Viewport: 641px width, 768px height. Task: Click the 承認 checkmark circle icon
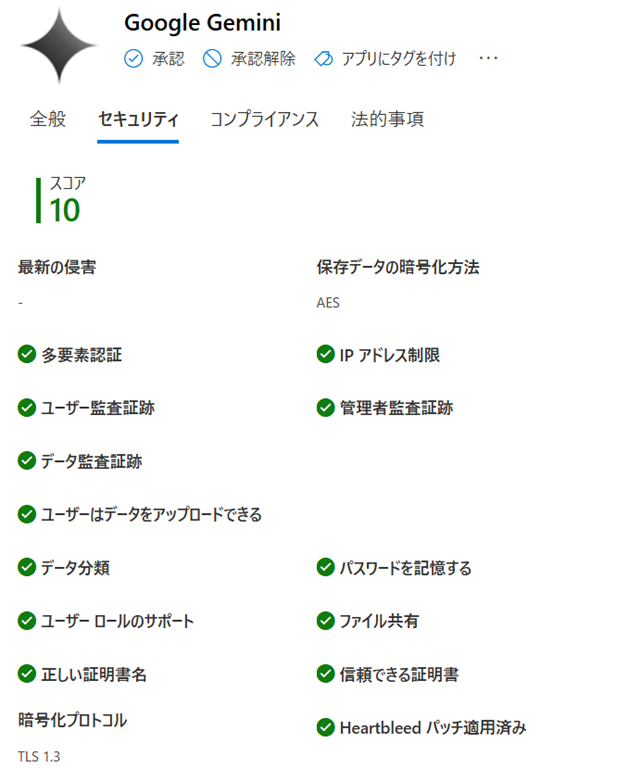pos(133,59)
